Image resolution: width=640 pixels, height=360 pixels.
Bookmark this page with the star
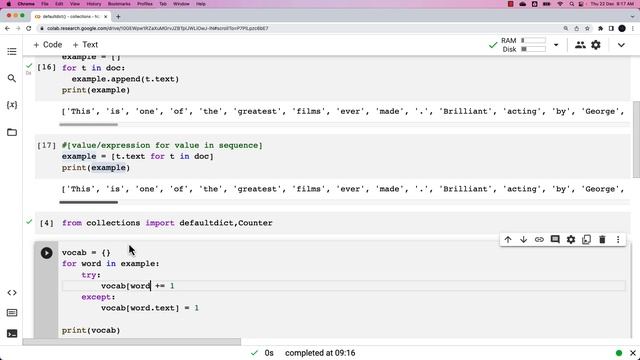tap(587, 28)
